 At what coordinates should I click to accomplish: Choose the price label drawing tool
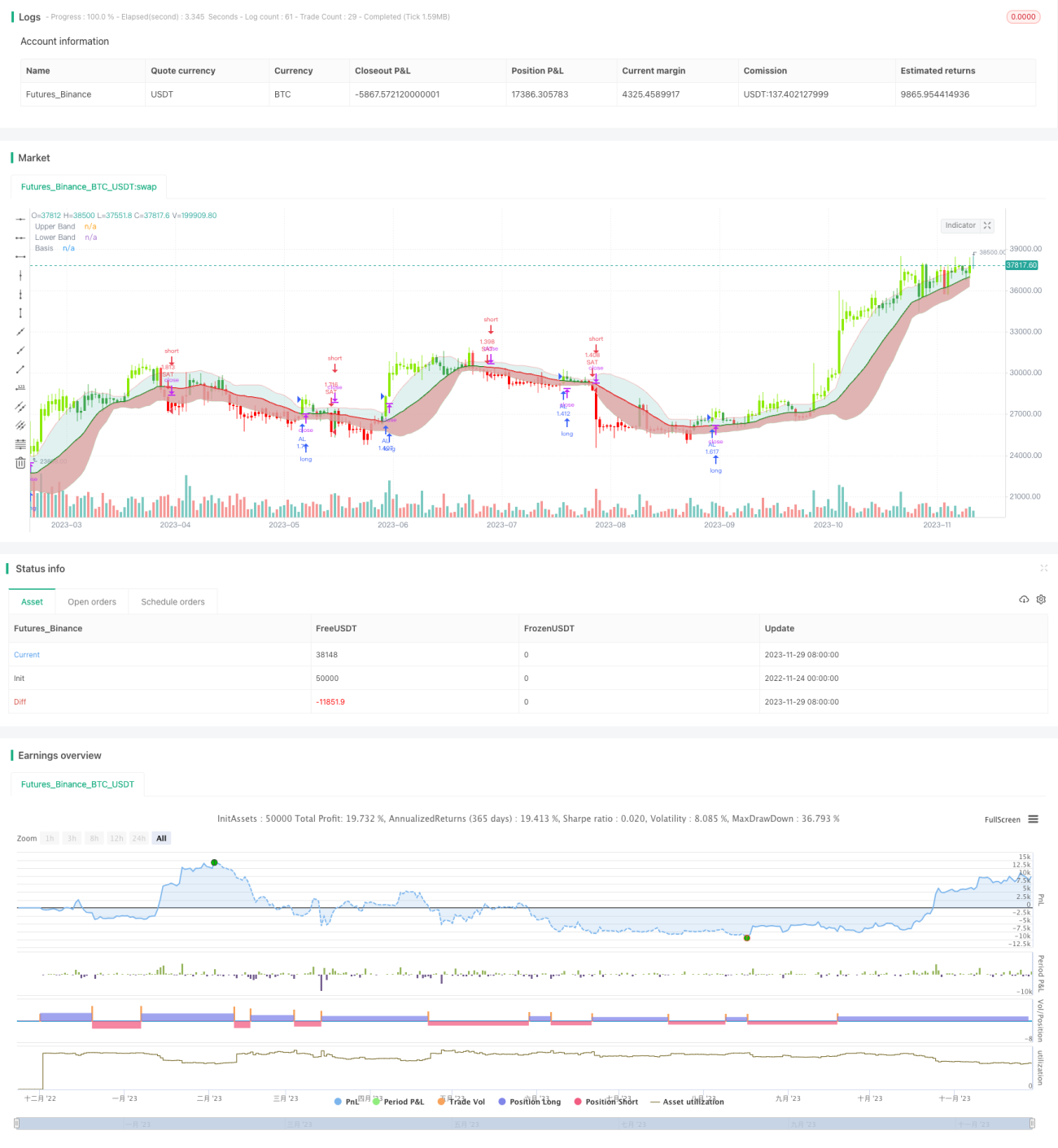pos(20,387)
